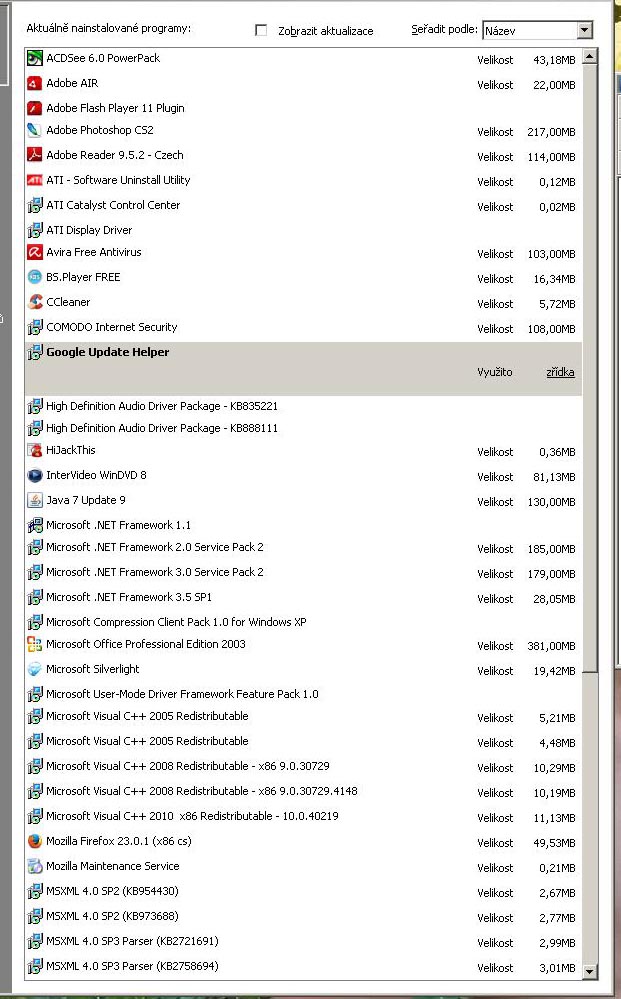
Task: Click the Adobe Flash Player 11 Plugin icon
Action: point(34,108)
